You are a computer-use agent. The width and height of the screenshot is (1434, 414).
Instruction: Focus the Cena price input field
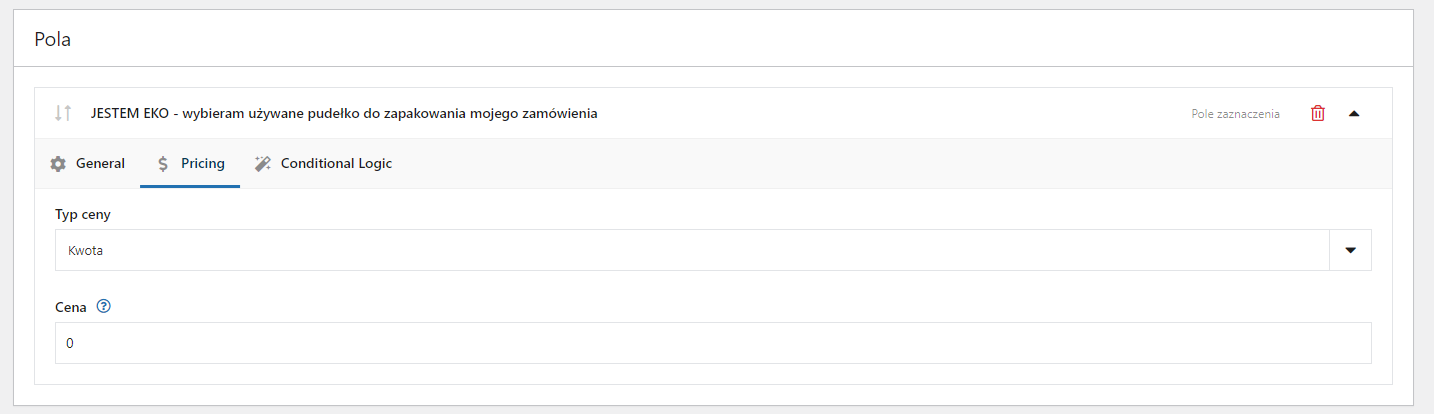pos(713,343)
